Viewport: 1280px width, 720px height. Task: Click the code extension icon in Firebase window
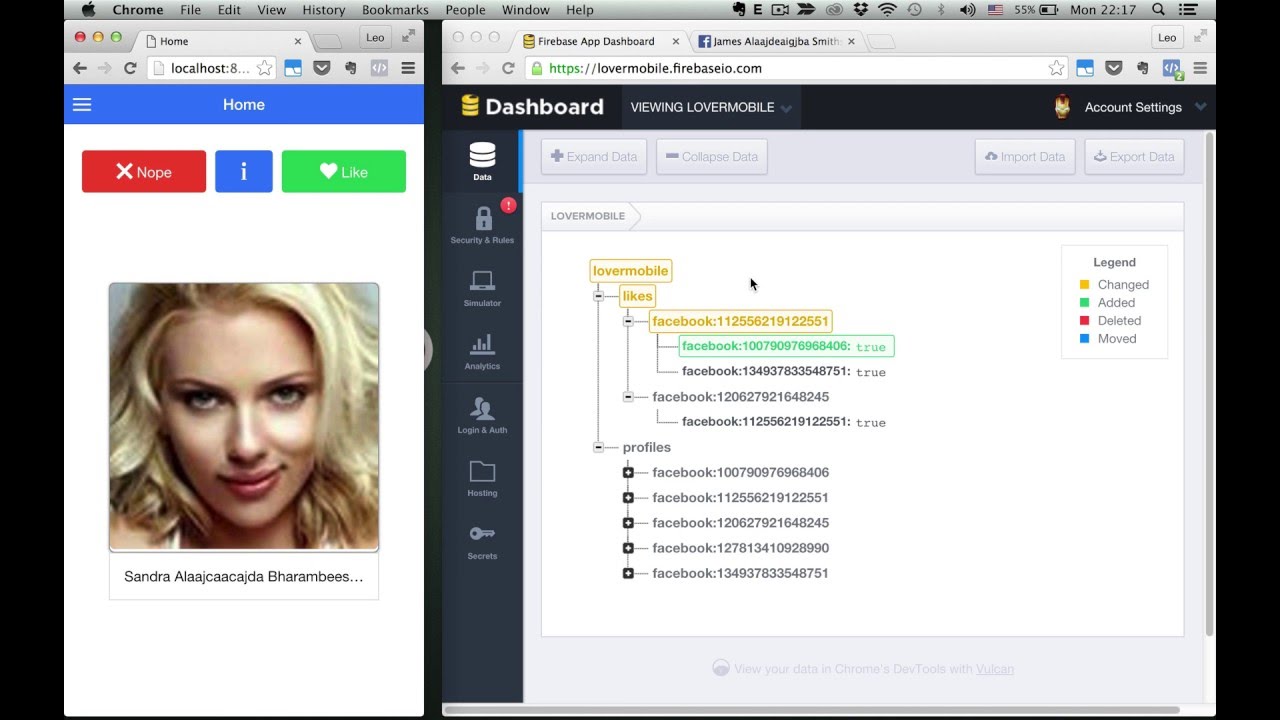[1171, 68]
